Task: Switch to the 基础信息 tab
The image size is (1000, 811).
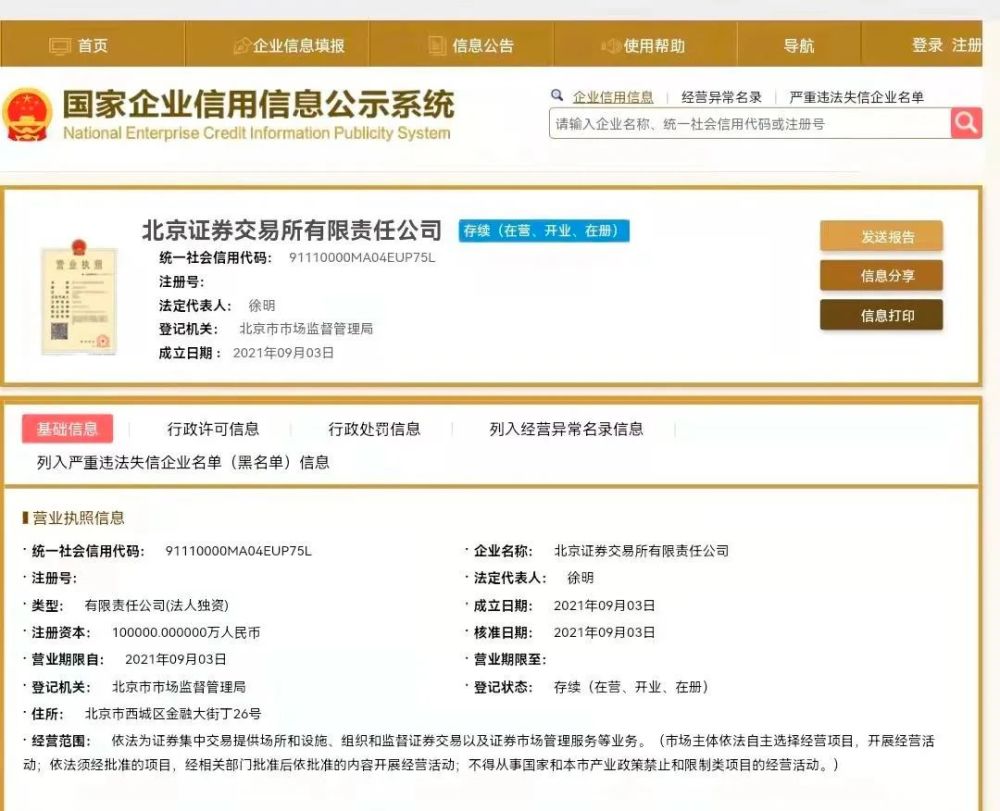Action: (68, 428)
